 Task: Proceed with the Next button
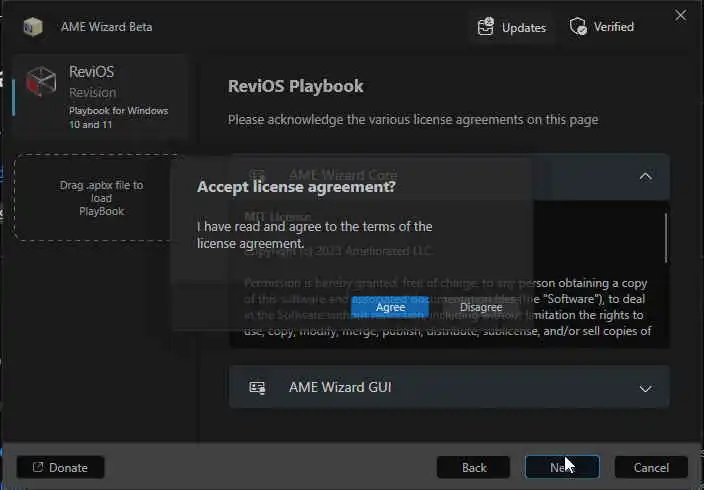(x=562, y=468)
